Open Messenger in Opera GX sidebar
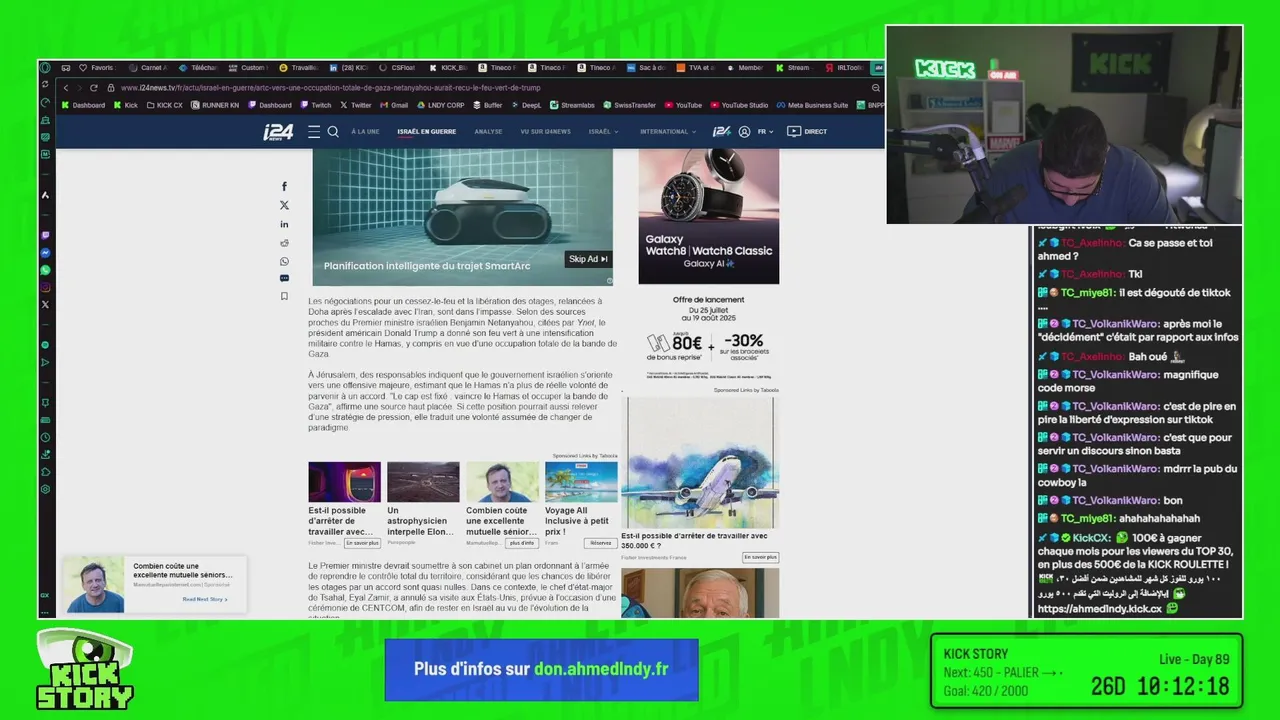The width and height of the screenshot is (1280, 720). click(x=45, y=253)
